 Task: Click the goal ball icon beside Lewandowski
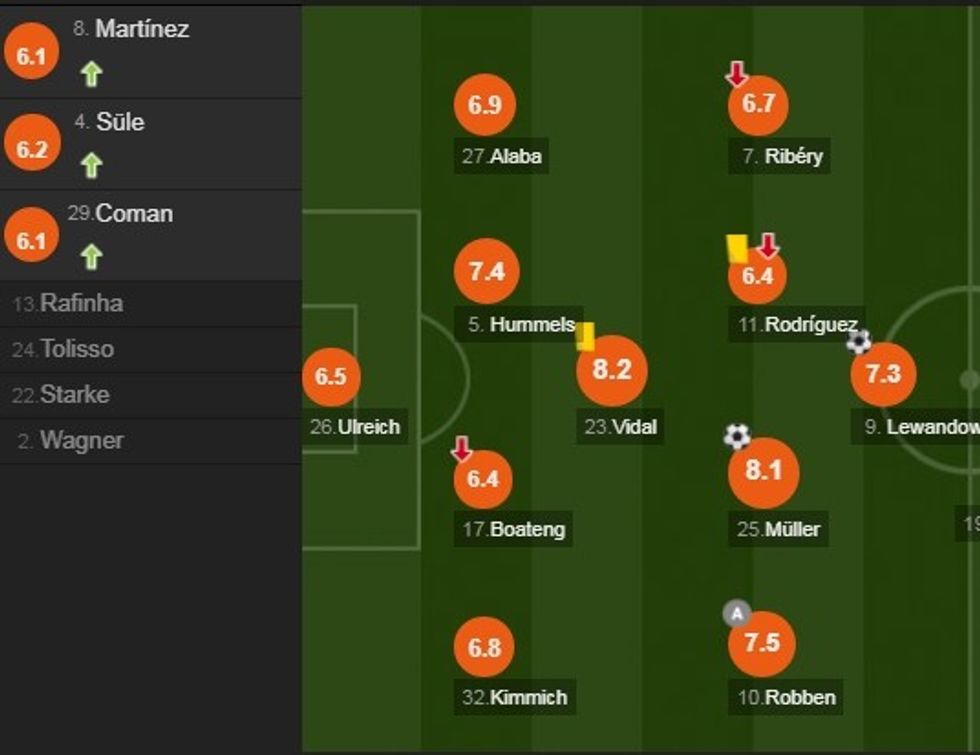859,342
